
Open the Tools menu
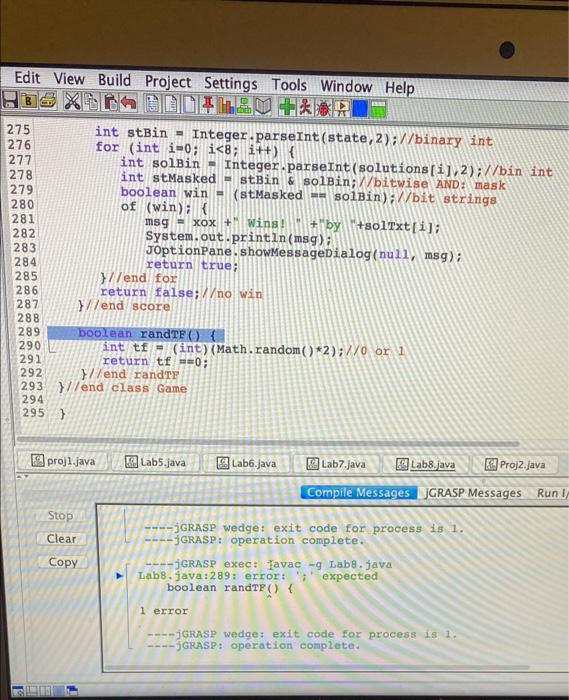click(289, 85)
